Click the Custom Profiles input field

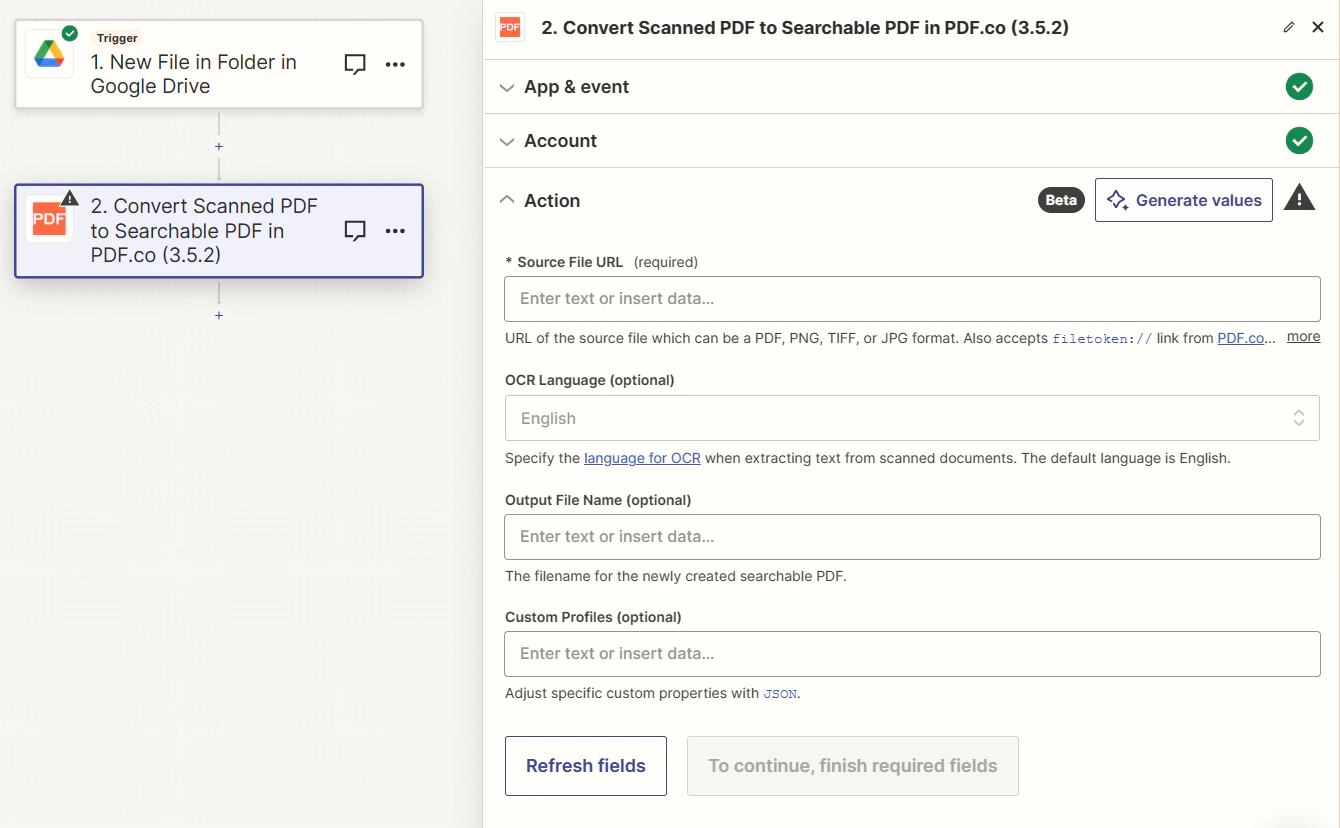tap(912, 653)
